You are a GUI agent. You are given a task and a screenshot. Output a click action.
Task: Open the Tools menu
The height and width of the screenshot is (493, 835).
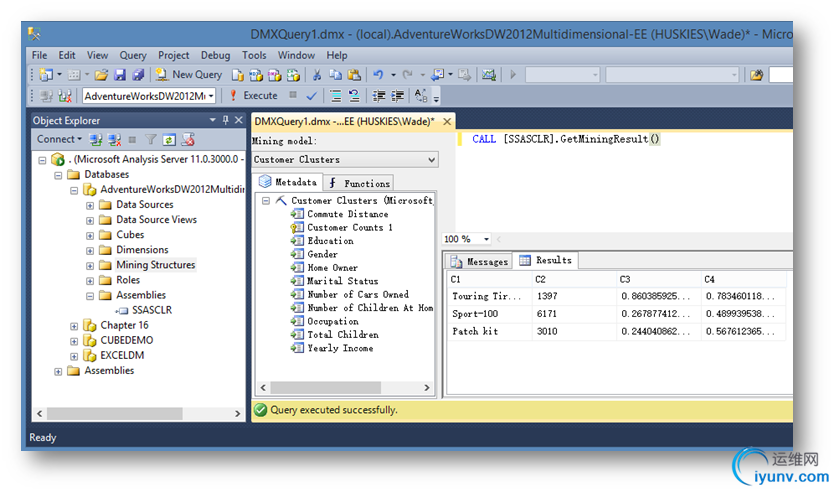[254, 55]
